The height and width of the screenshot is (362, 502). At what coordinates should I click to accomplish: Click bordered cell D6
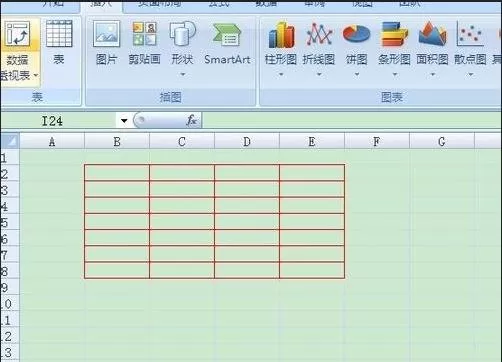tap(247, 238)
